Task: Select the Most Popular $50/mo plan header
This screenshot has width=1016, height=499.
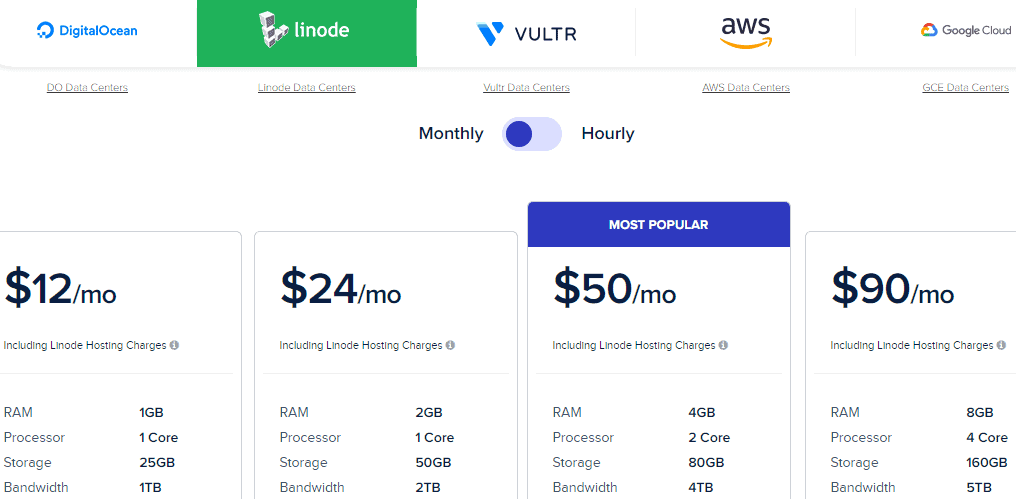Action: [658, 225]
